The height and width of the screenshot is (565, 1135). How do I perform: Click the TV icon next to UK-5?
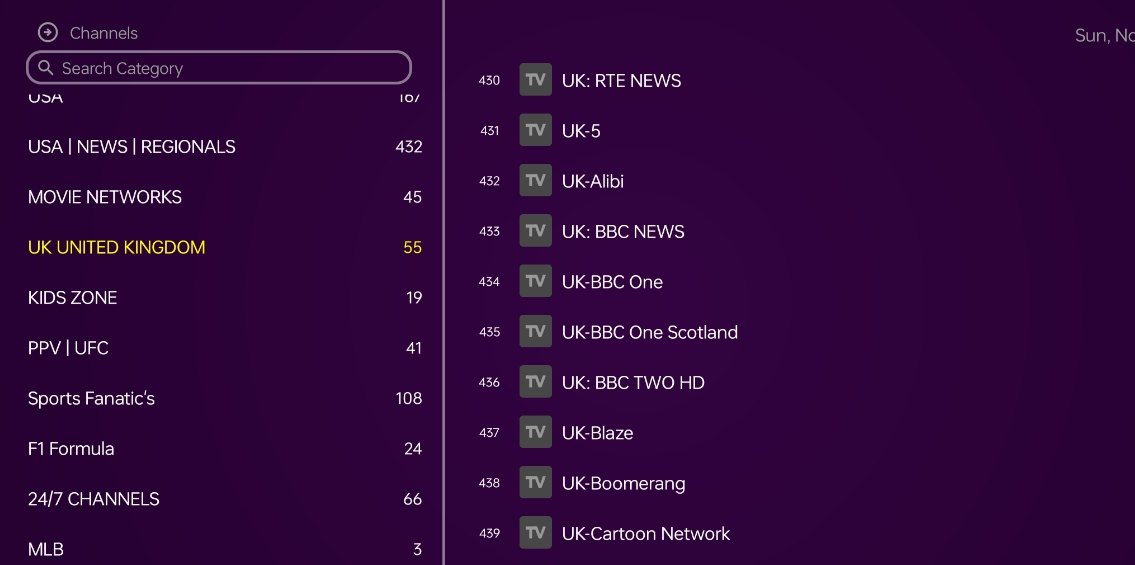click(x=536, y=130)
